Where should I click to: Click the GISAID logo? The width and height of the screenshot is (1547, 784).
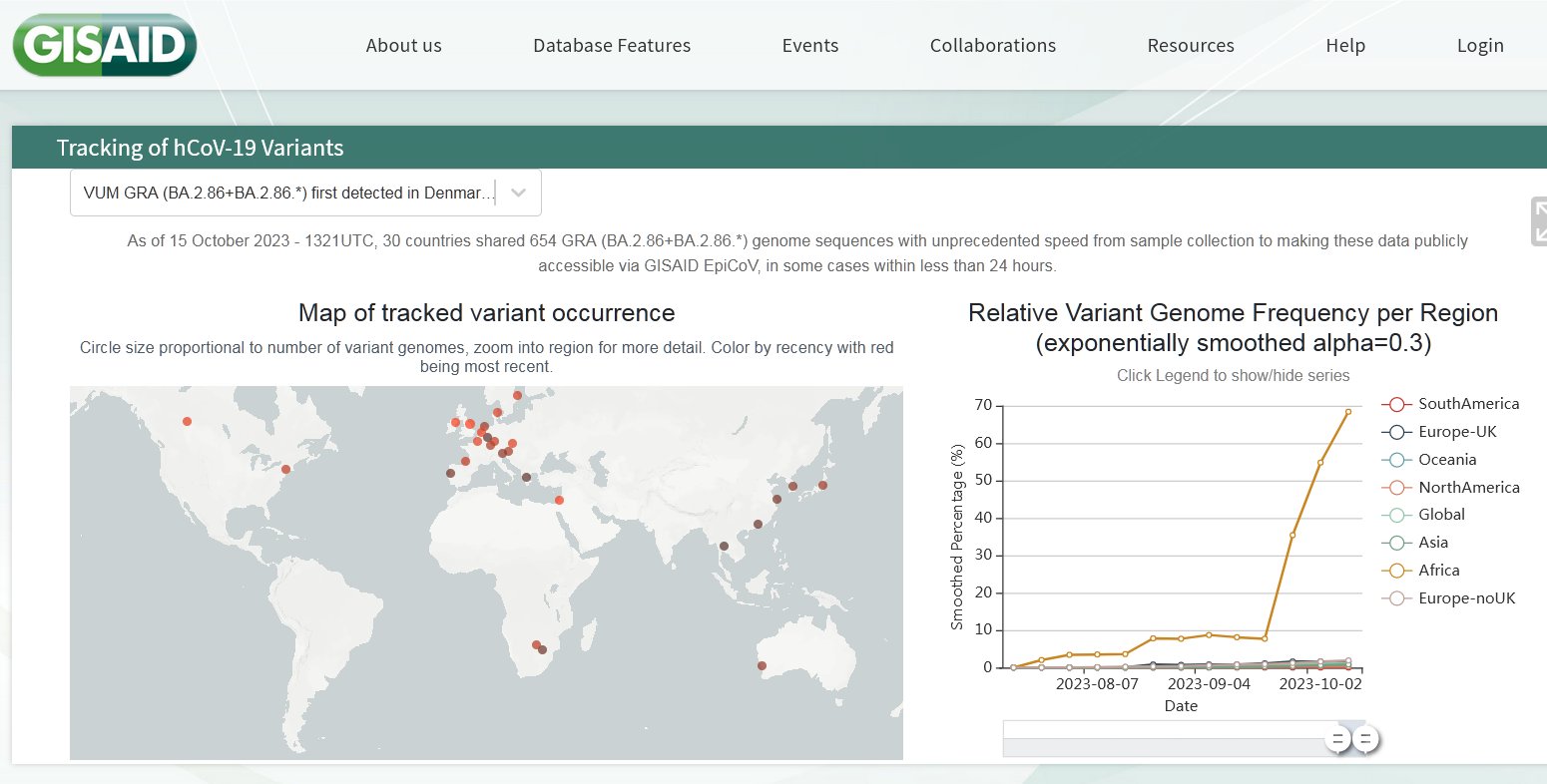click(x=104, y=46)
